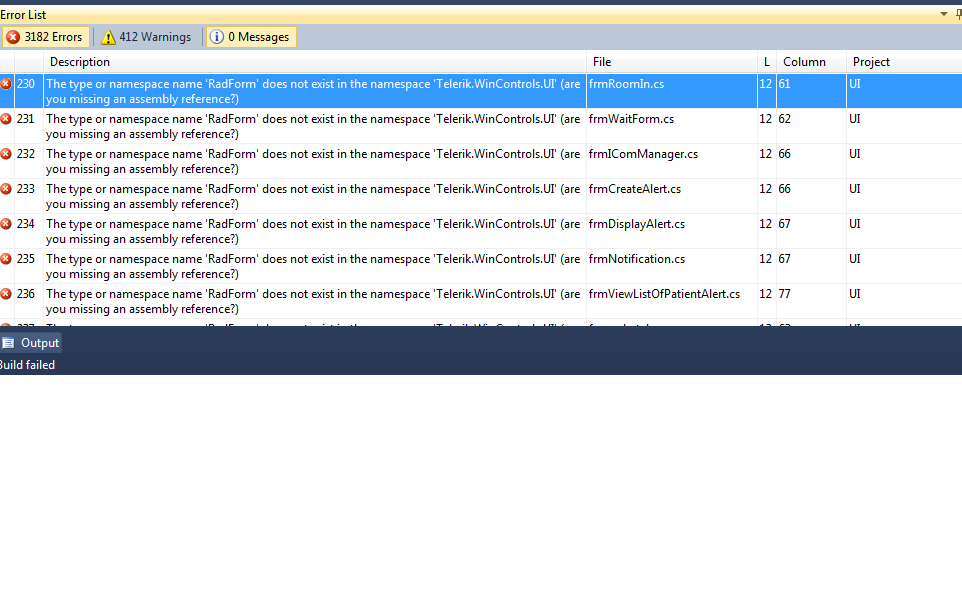The height and width of the screenshot is (614, 962).
Task: Toggle the 0 Messages filter button
Action: pyautogui.click(x=251, y=37)
